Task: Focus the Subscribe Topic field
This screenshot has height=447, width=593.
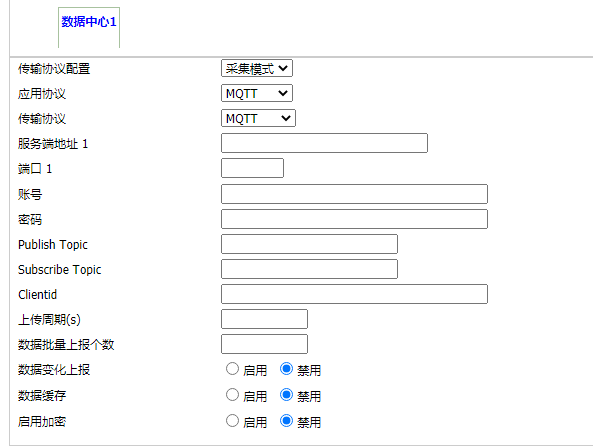Action: click(309, 269)
